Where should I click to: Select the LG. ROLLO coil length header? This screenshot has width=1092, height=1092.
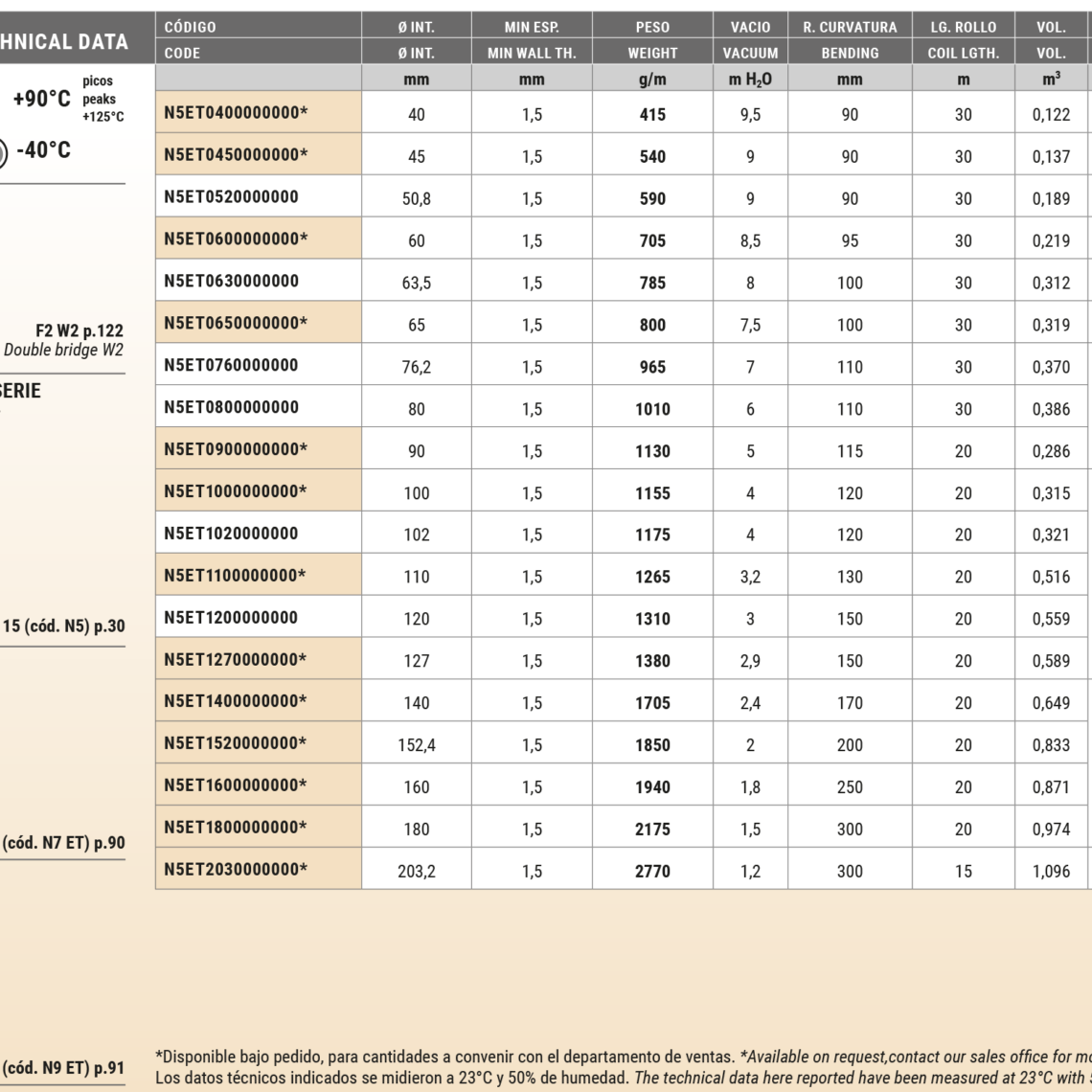(963, 27)
